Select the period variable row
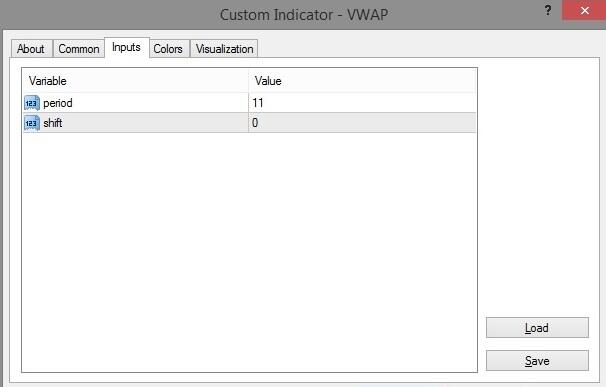Viewport: 606px width, 387px height. coord(249,103)
